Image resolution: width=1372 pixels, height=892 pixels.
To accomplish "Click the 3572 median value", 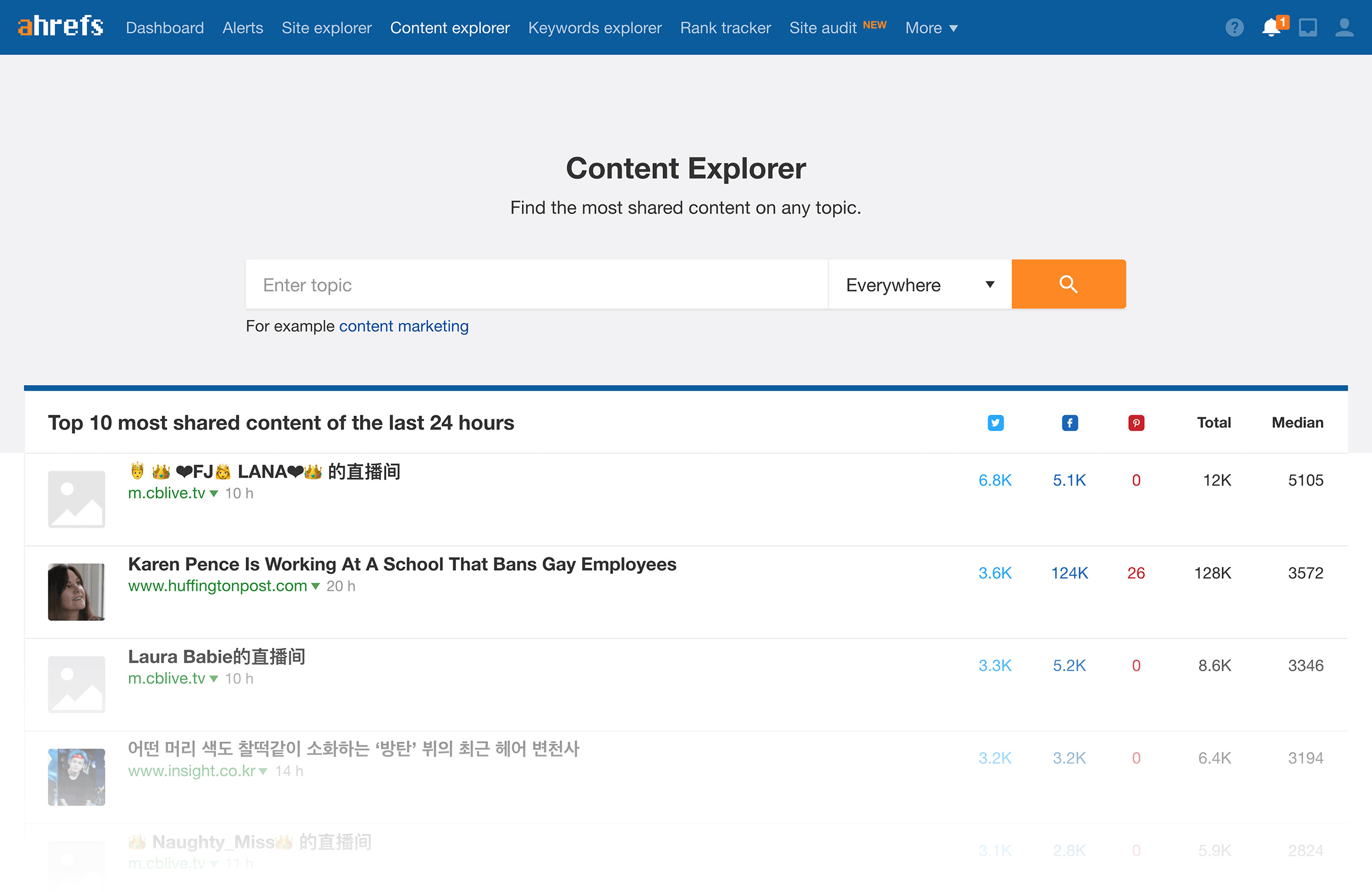I will [1306, 573].
